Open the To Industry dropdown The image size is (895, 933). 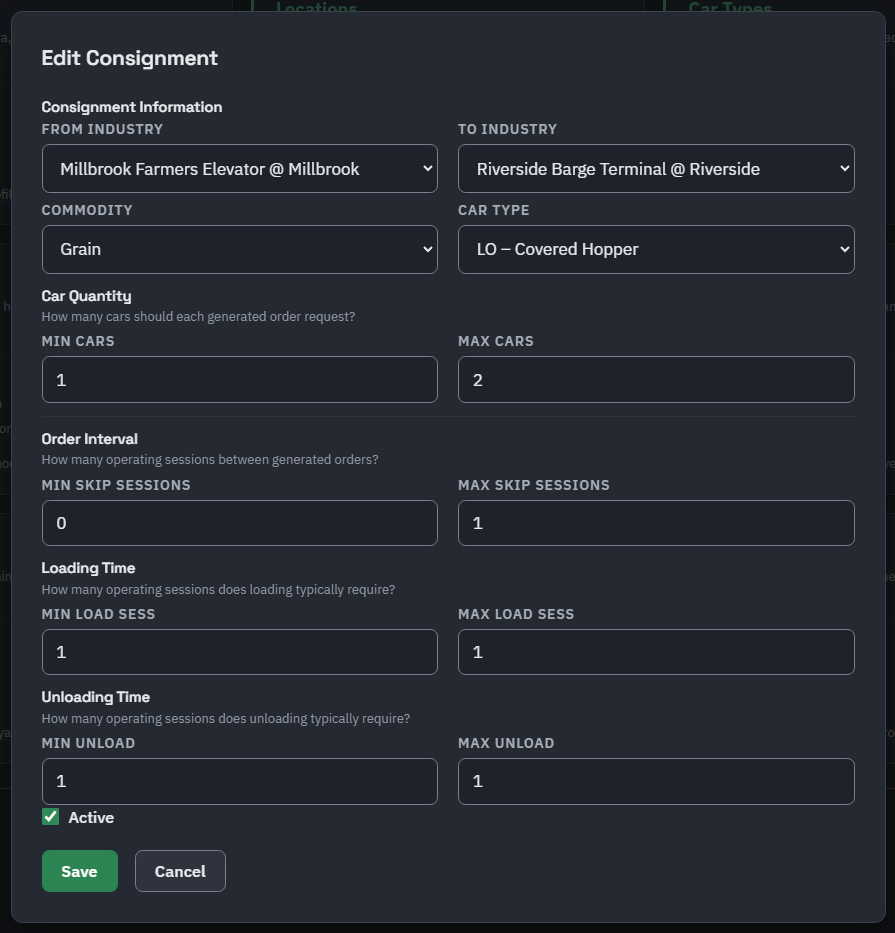tap(656, 168)
